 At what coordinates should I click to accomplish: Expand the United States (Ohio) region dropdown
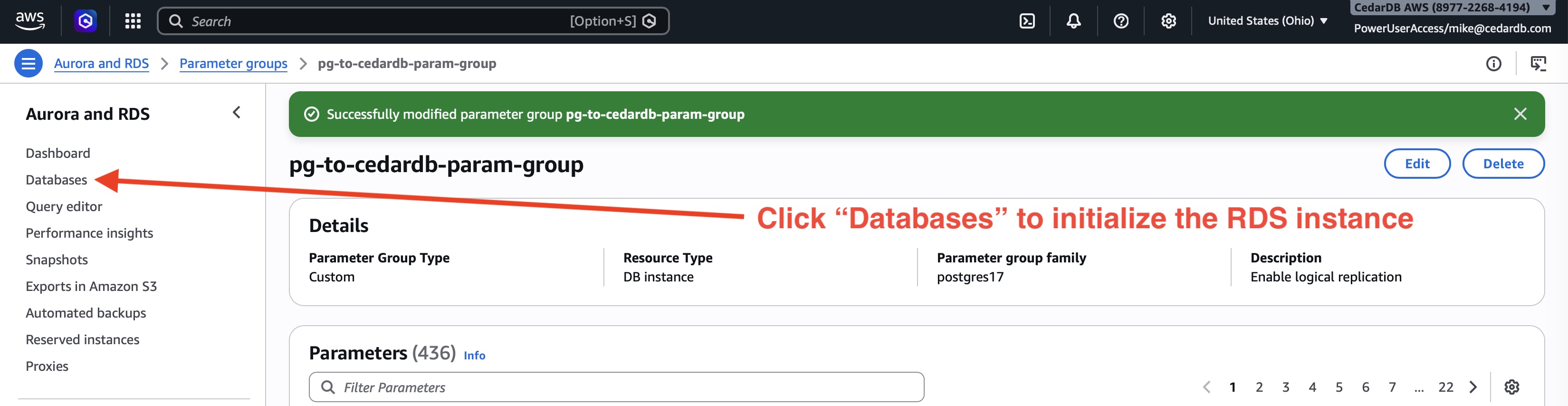point(1267,21)
